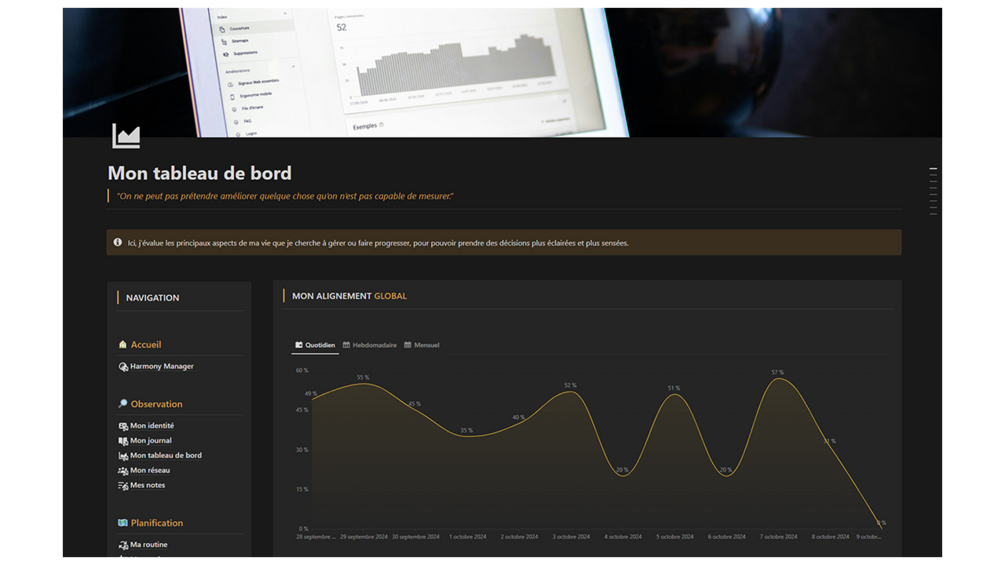Click the 7 octobre 2024 axis label
This screenshot has width=1005, height=565.
(x=778, y=537)
